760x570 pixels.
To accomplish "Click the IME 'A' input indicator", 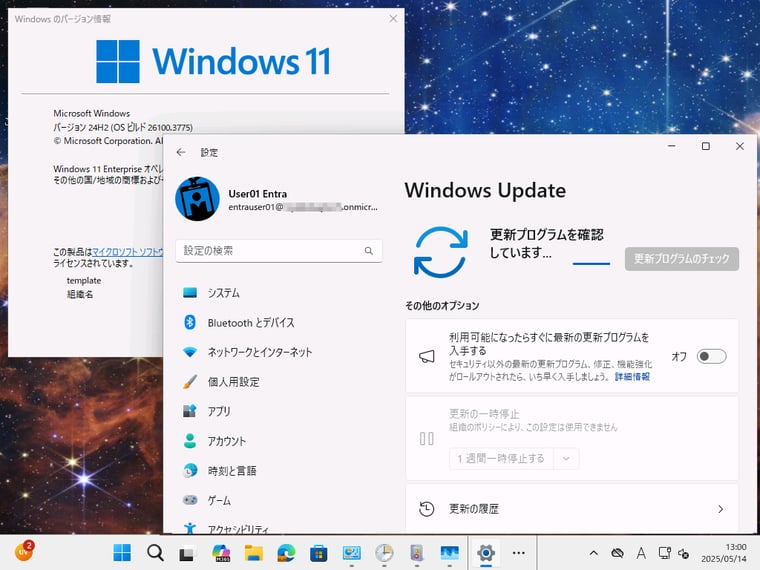I will (641, 553).
